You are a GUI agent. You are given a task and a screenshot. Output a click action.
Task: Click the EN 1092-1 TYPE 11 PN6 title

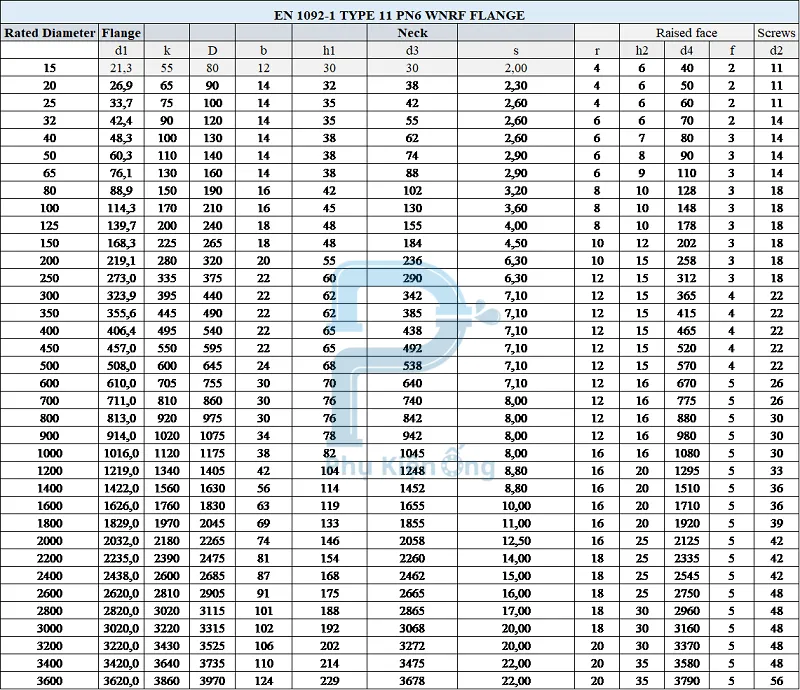pos(399,15)
